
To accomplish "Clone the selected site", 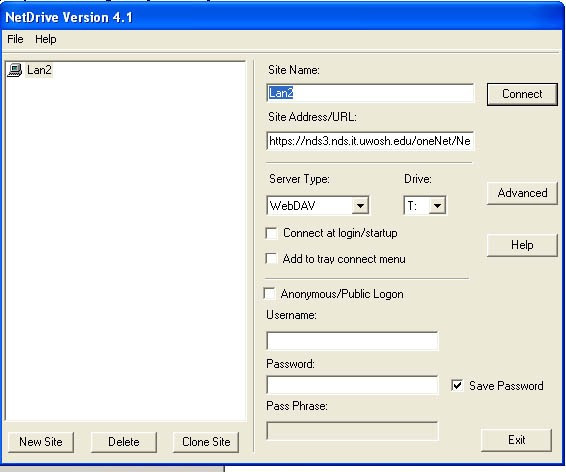I will pos(206,442).
